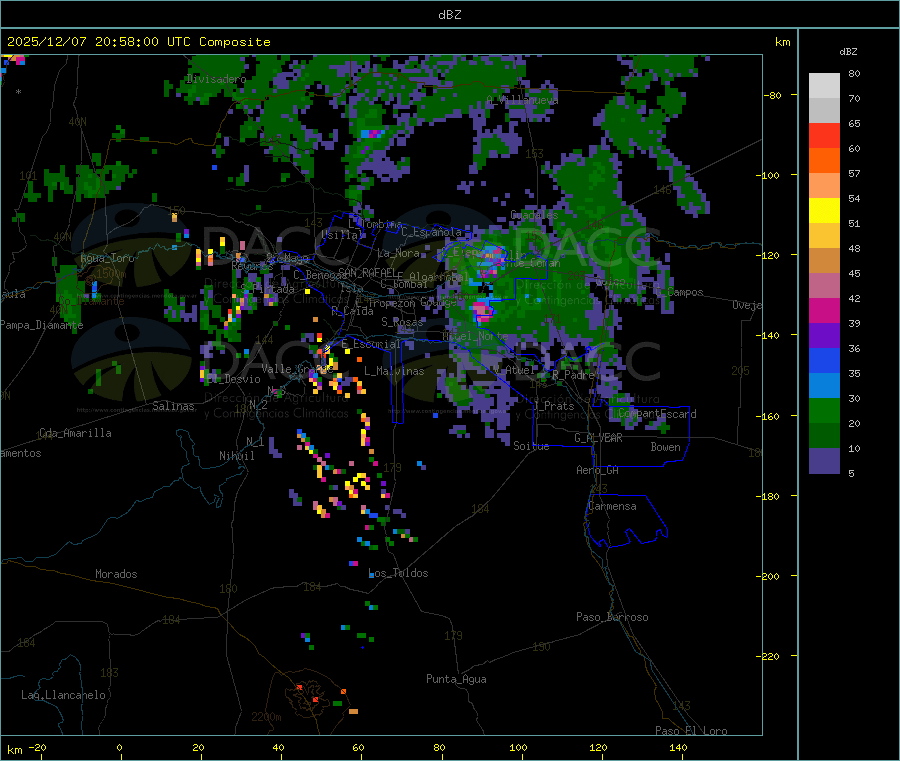
Task: Click the dBZ title at the top center
Action: coord(449,15)
